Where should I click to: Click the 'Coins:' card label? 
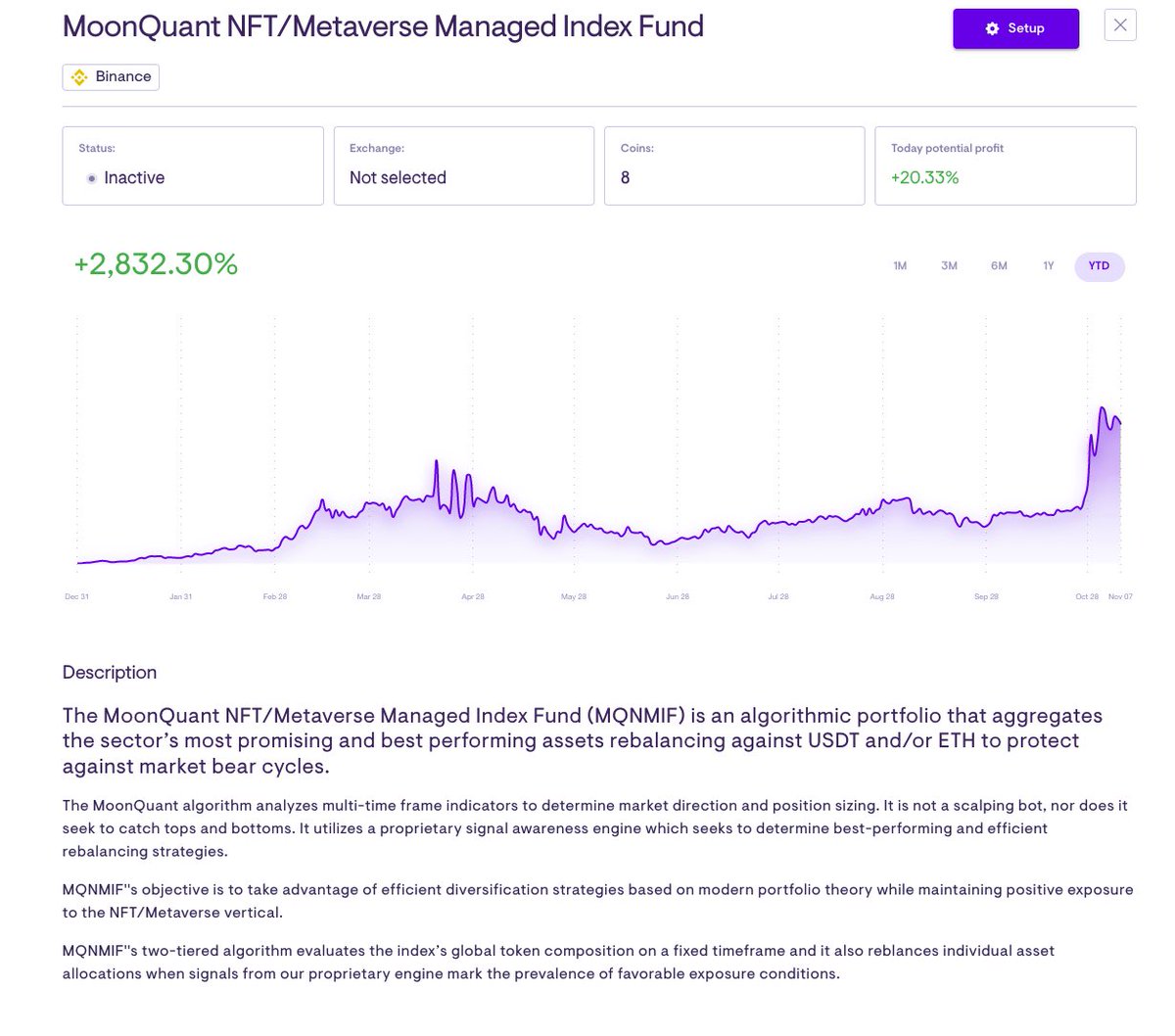637,149
